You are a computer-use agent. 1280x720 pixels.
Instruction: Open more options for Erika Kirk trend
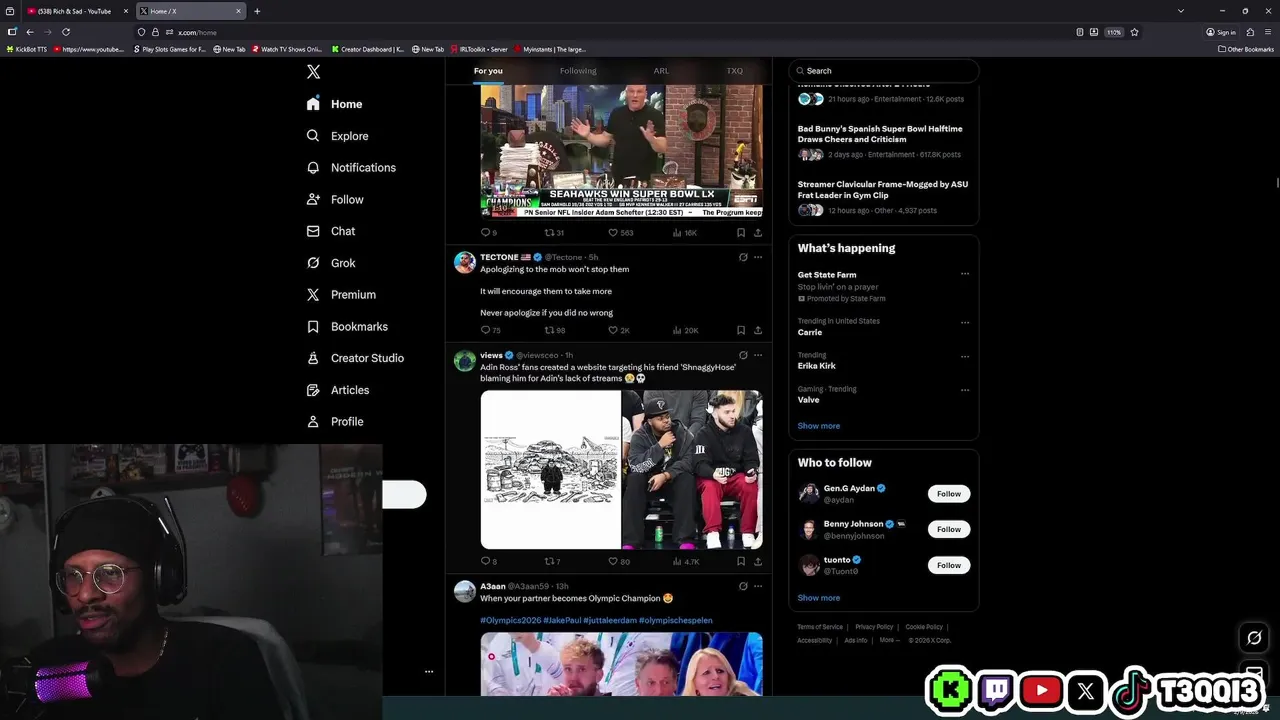coord(965,356)
